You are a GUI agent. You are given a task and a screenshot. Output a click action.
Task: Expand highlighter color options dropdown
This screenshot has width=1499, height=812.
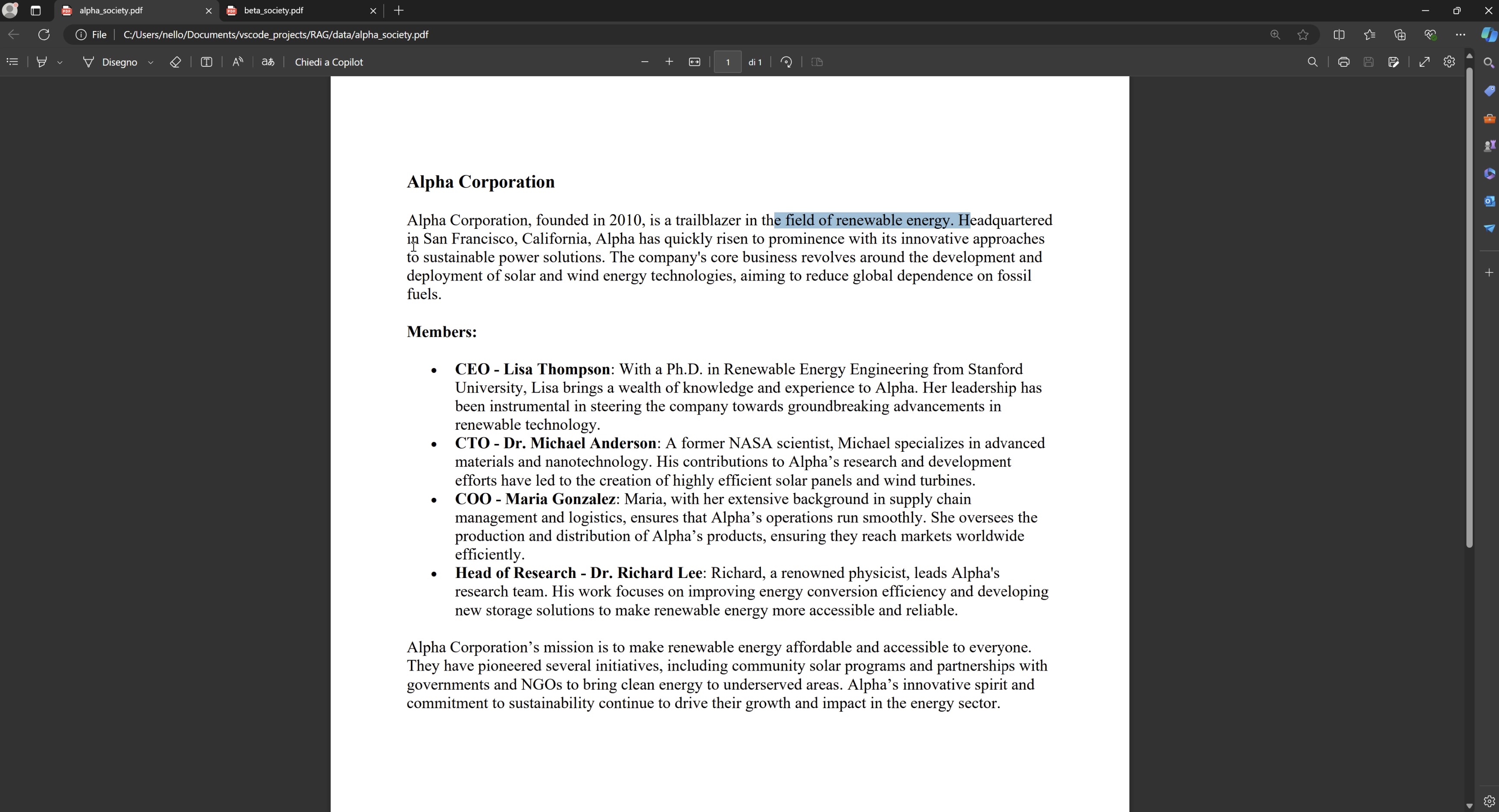coord(60,62)
